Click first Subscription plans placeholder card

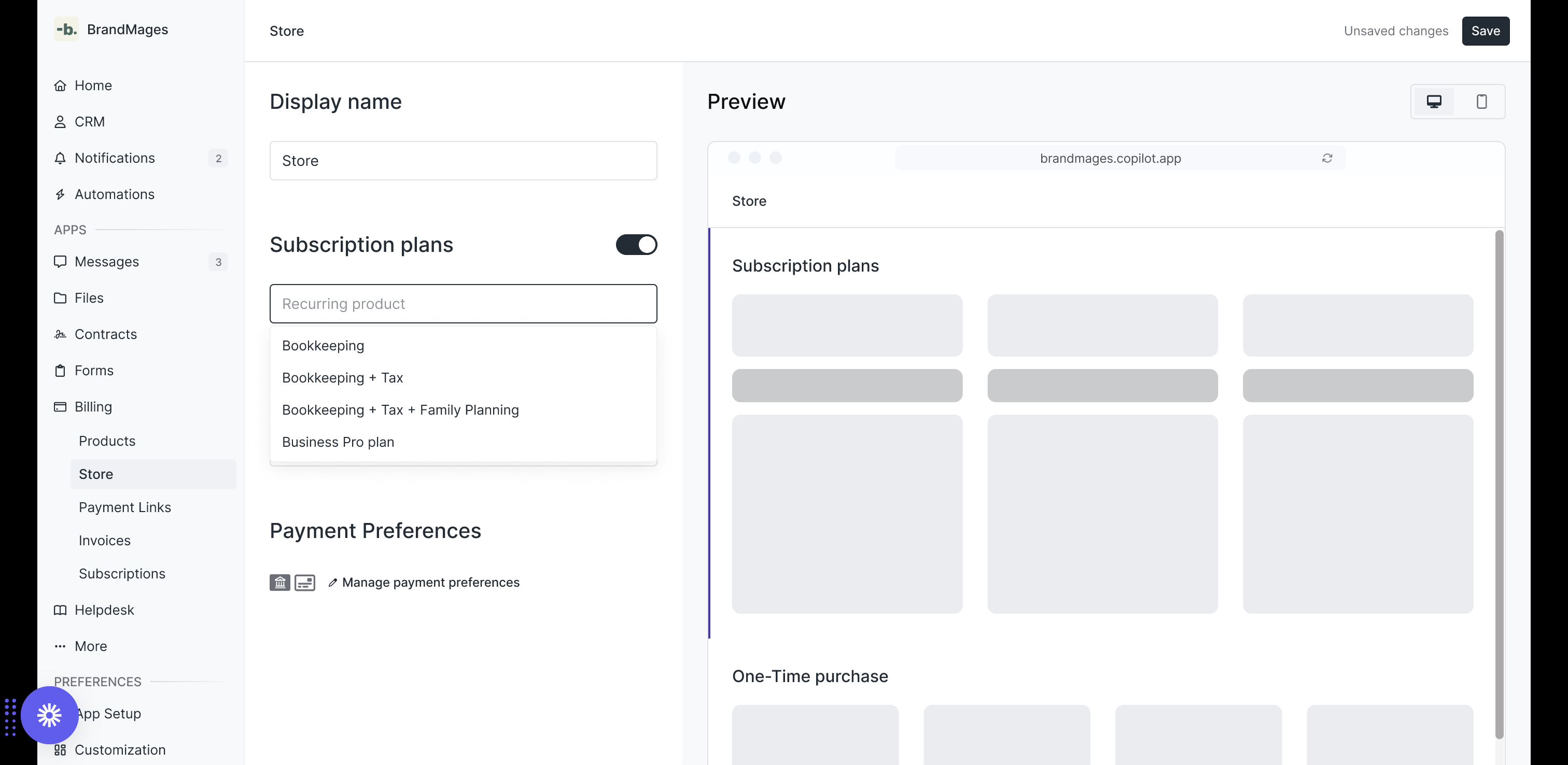[847, 325]
